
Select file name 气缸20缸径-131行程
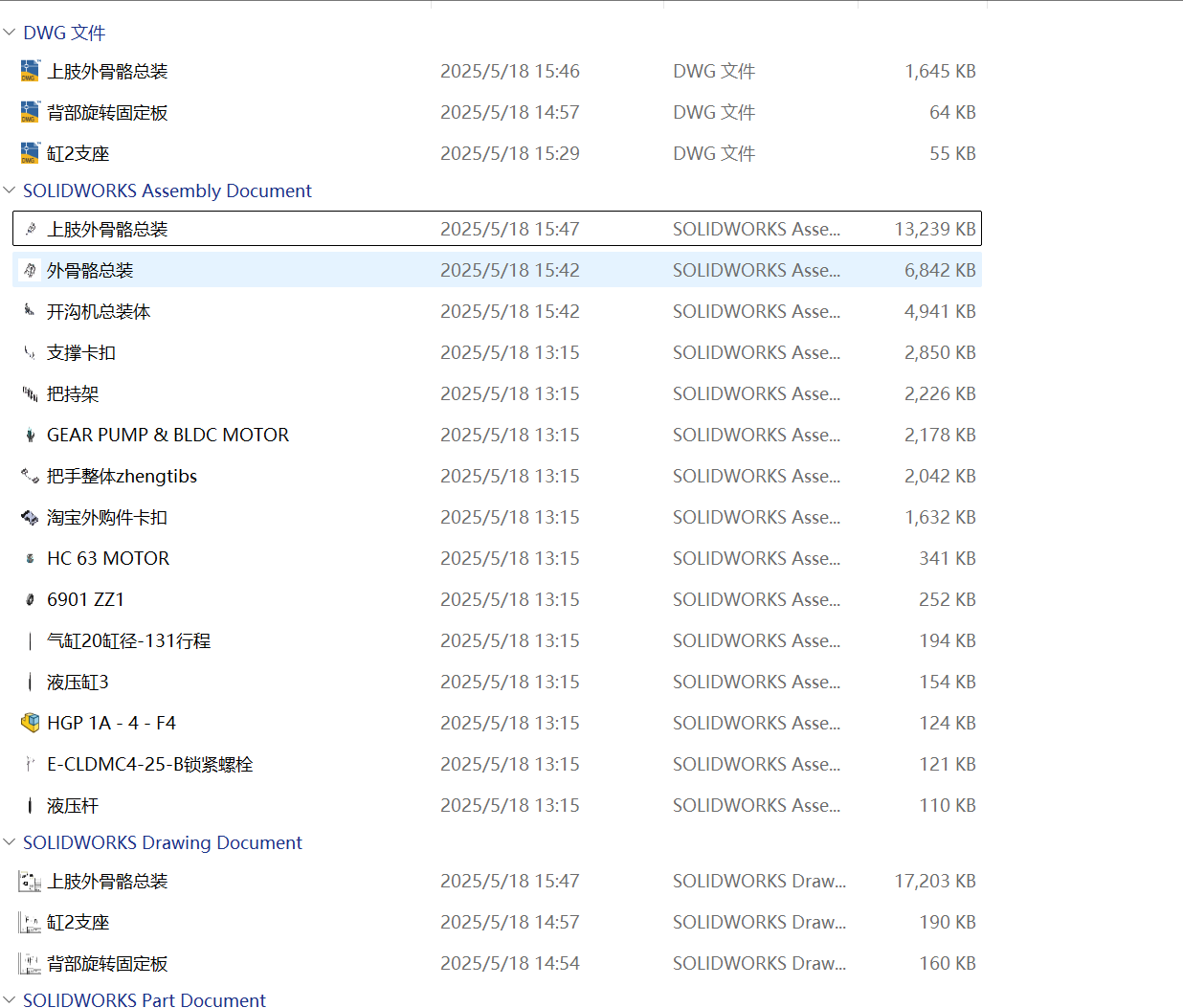tap(129, 640)
